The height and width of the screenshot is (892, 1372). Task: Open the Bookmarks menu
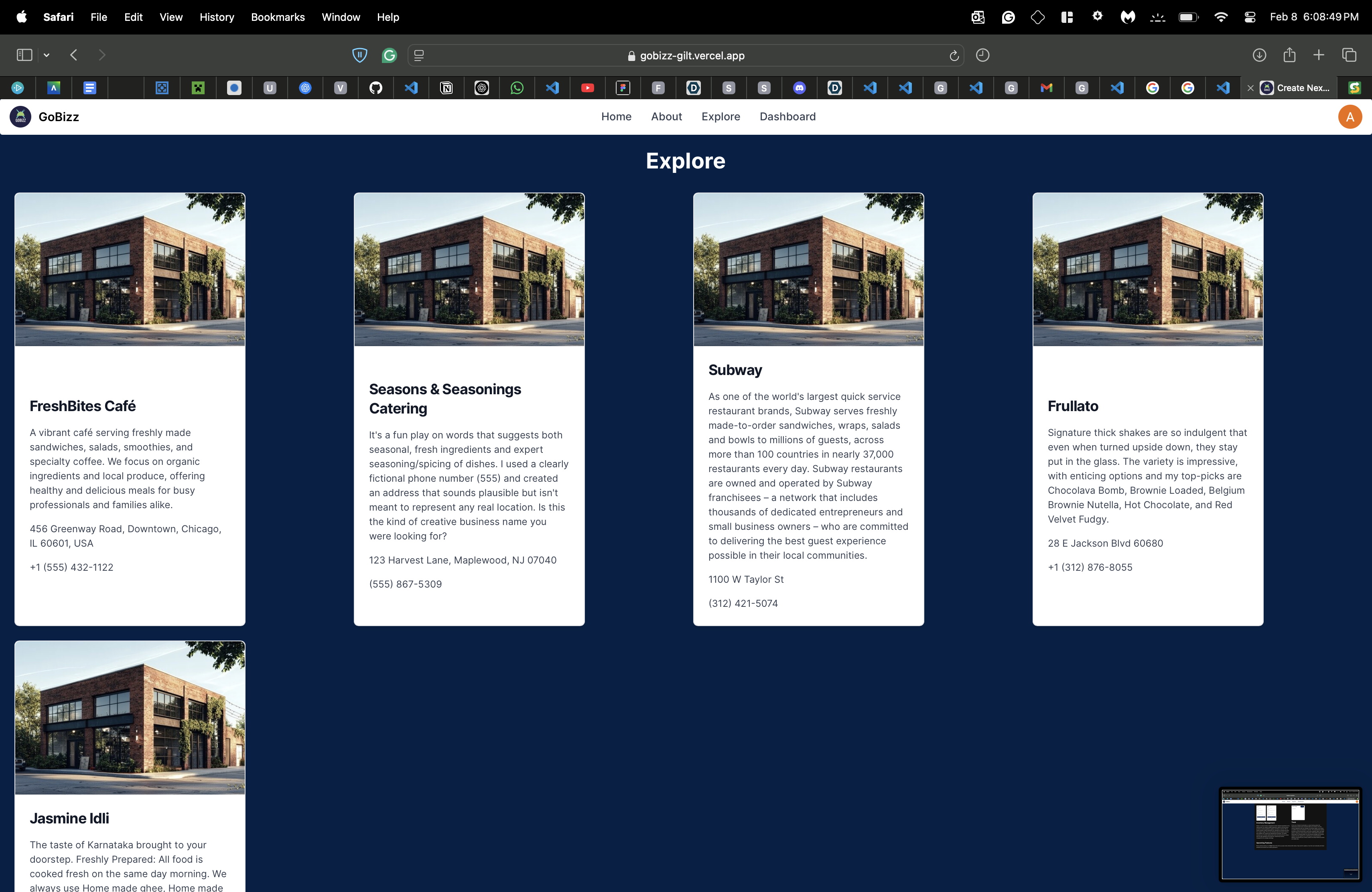277,17
